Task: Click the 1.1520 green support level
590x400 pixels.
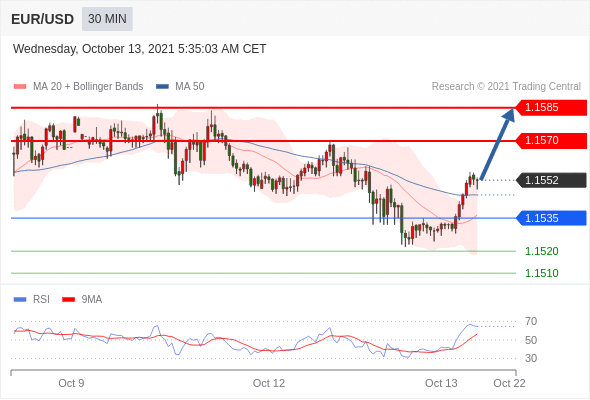Action: pyautogui.click(x=541, y=251)
